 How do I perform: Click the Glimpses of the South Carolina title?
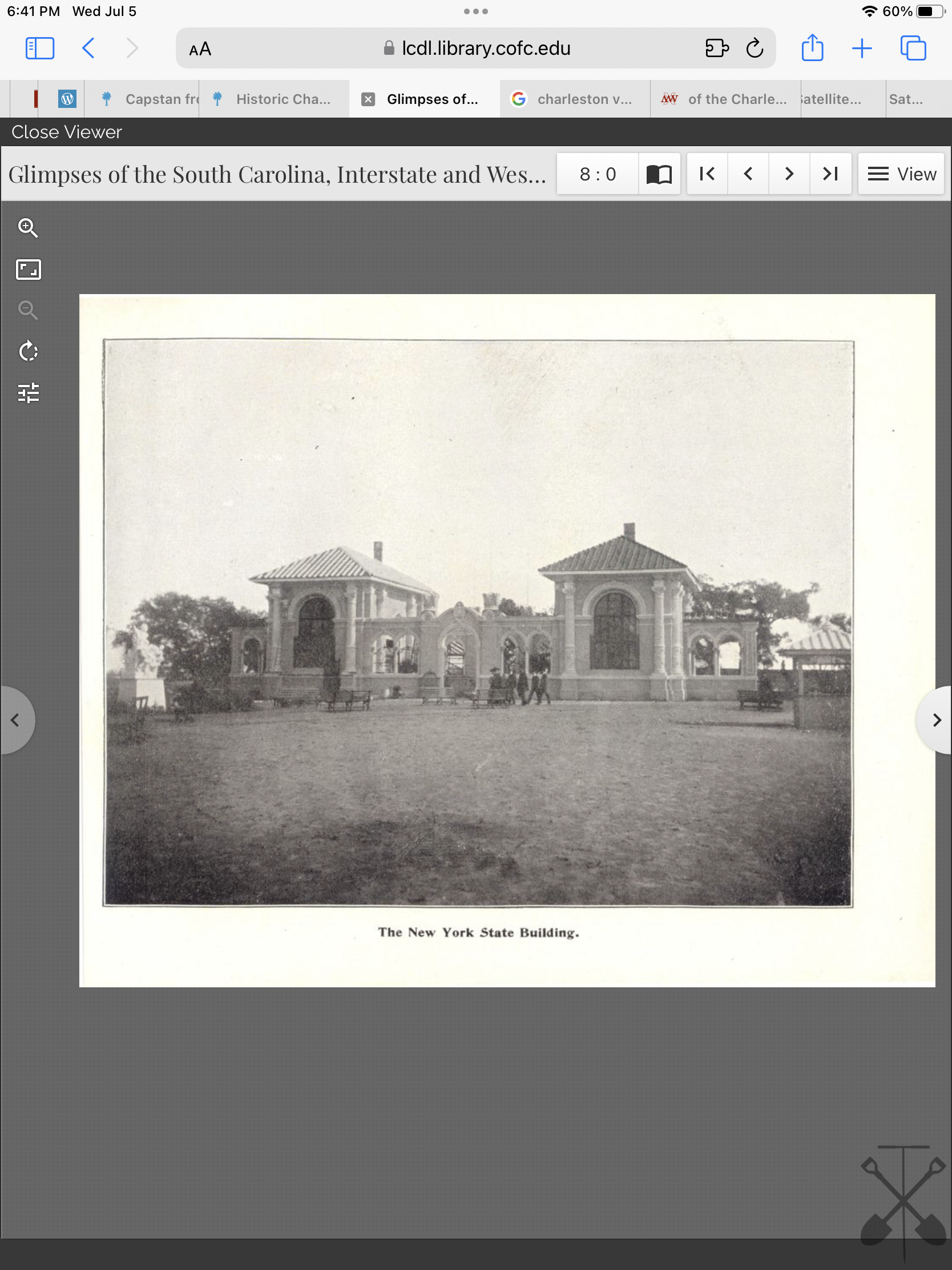click(x=277, y=175)
